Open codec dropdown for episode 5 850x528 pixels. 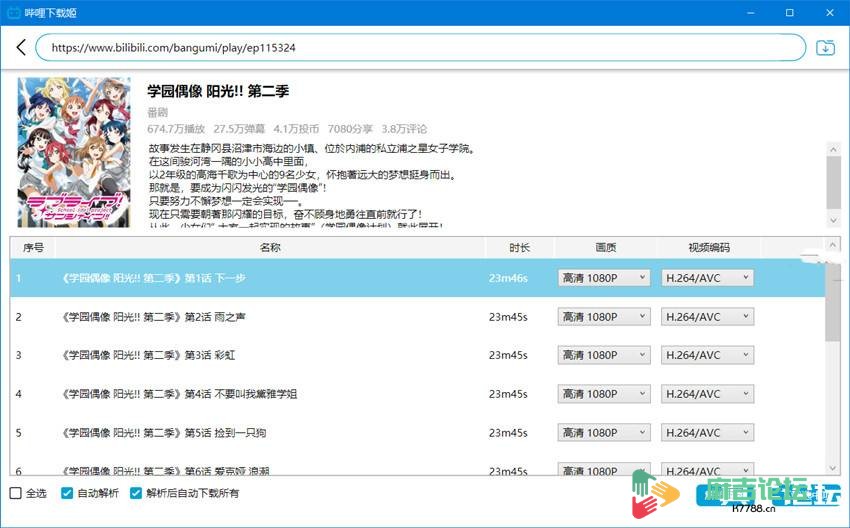707,433
